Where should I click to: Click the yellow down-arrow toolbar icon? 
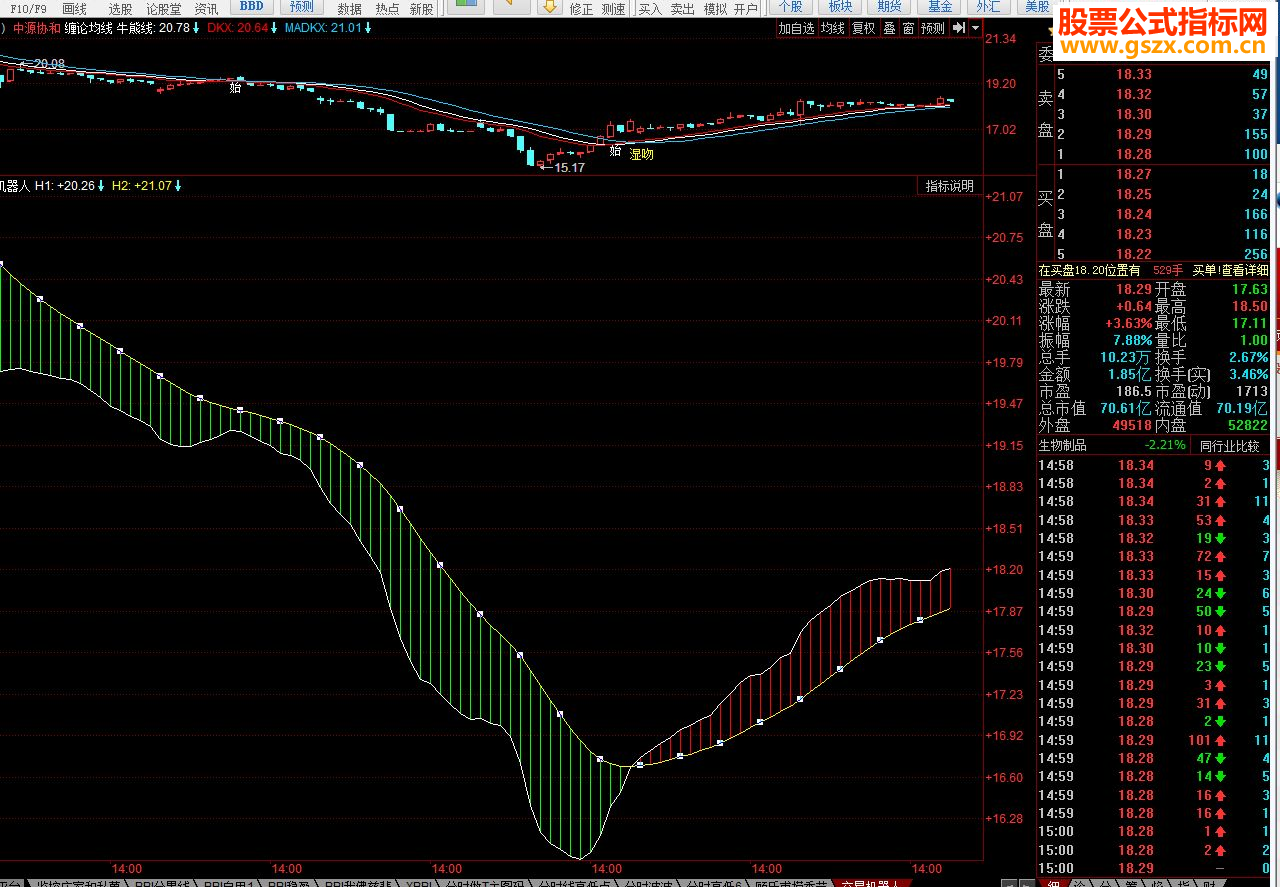549,7
